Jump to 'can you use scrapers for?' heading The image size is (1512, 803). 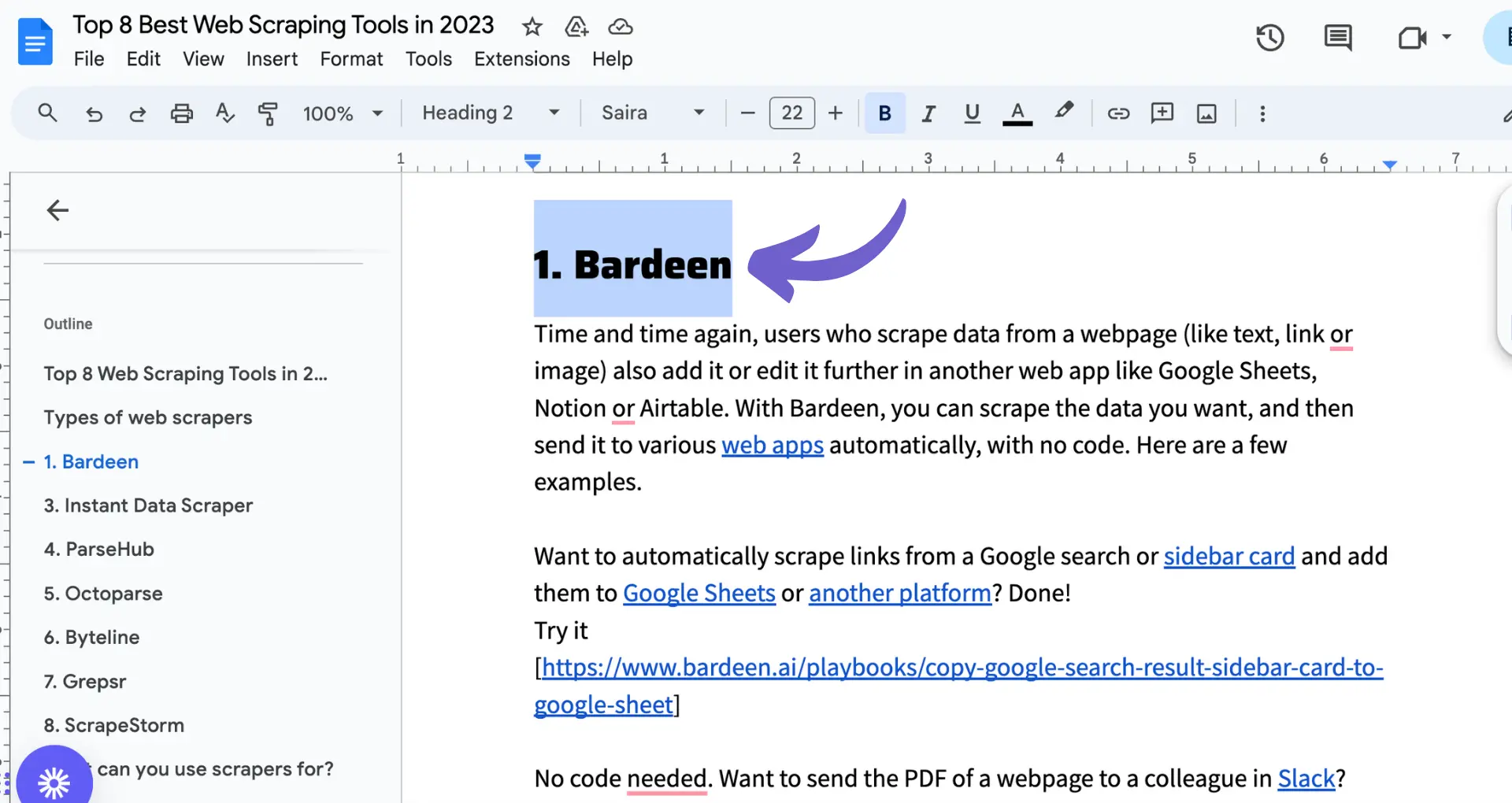pyautogui.click(x=215, y=769)
